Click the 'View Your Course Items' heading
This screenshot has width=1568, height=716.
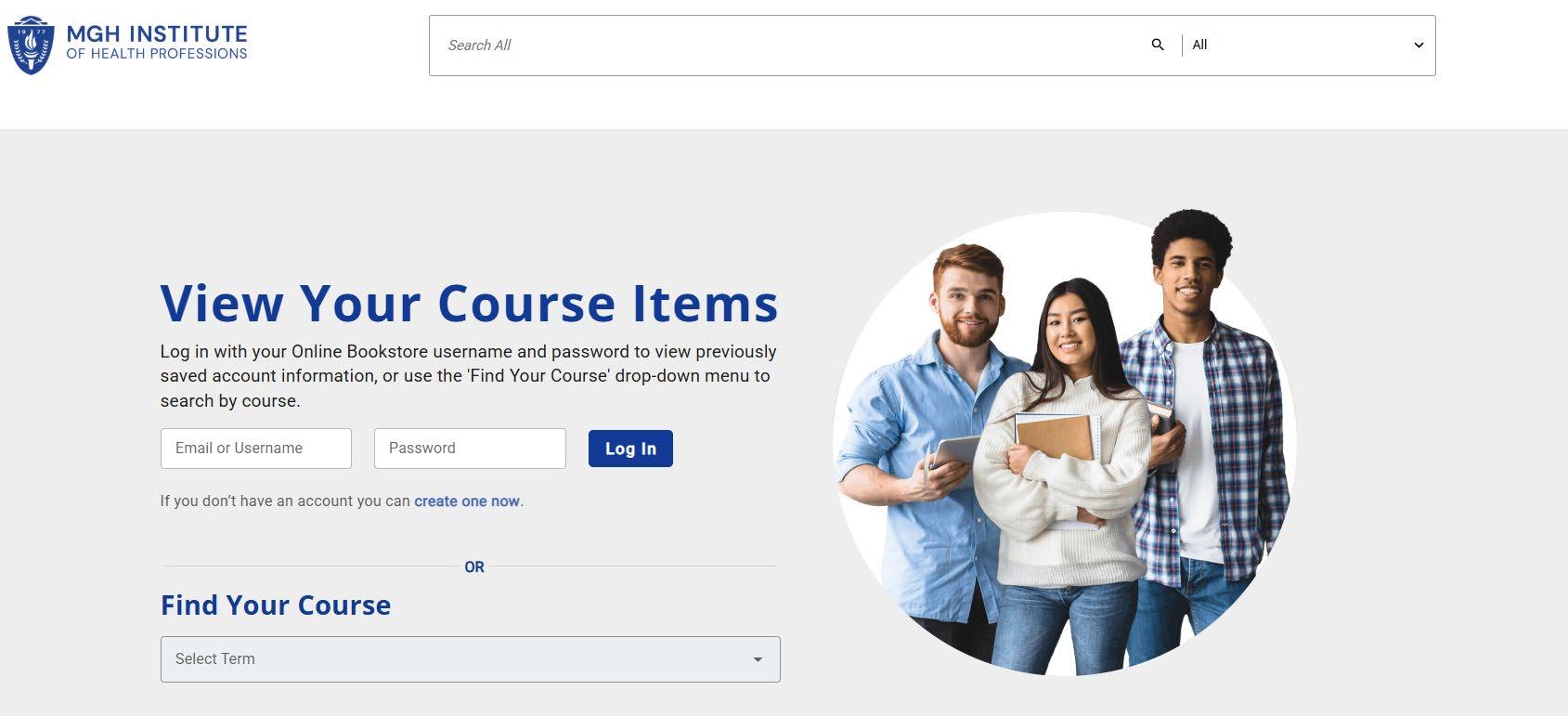(469, 303)
